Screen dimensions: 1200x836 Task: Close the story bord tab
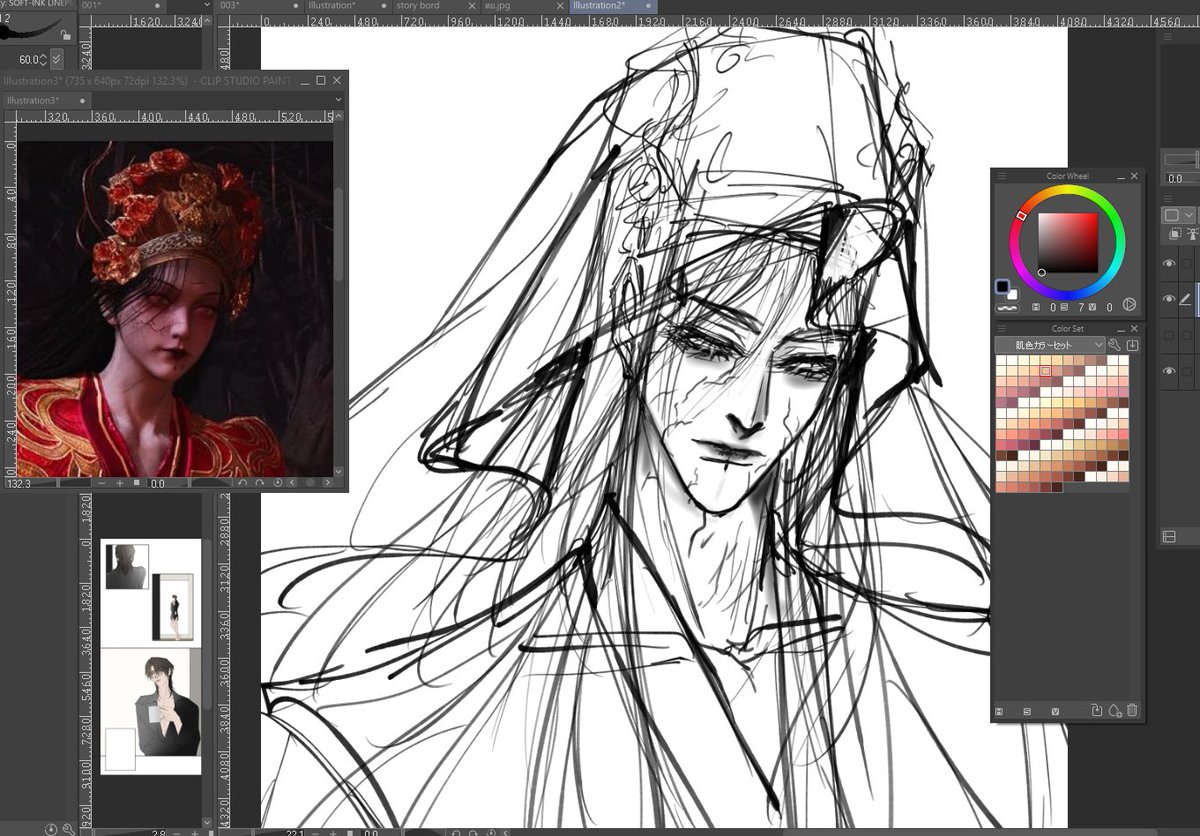click(x=471, y=5)
